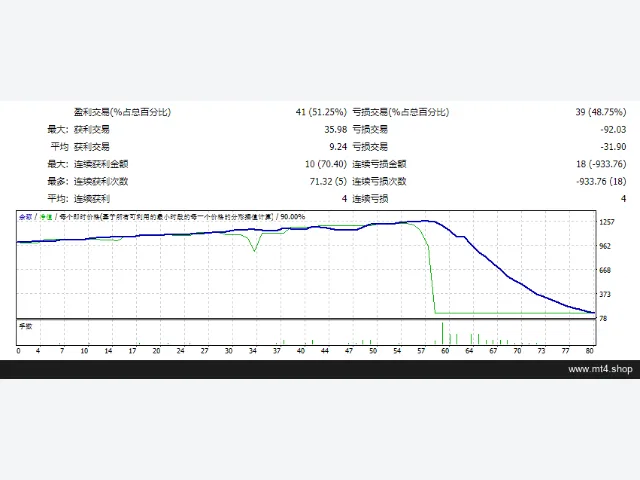Screen dimensions: 640x480
Task: Click the x-axis label '20'
Action: pos(156,351)
